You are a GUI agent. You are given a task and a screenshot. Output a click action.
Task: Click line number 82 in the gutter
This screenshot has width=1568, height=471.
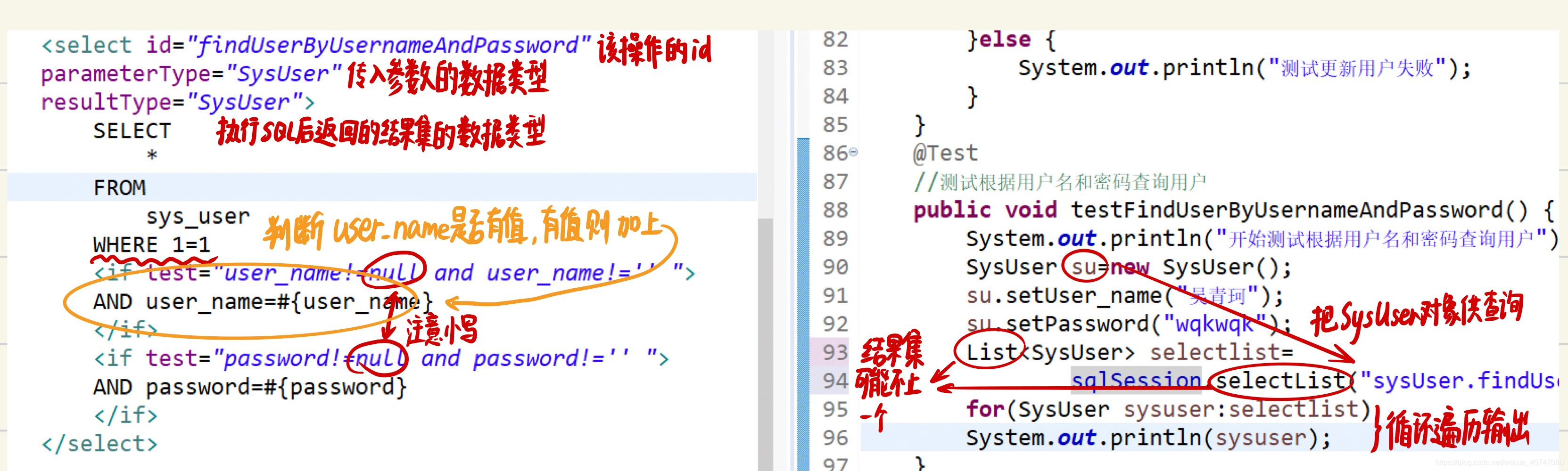point(835,40)
